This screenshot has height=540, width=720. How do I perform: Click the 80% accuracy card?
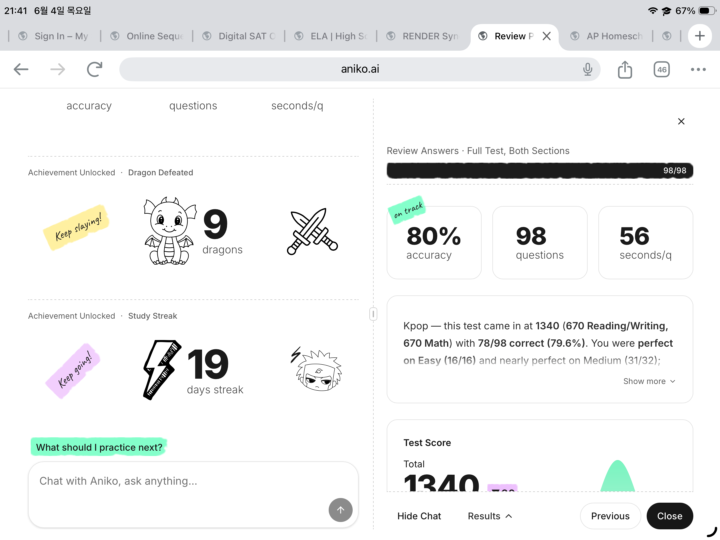[x=434, y=242]
